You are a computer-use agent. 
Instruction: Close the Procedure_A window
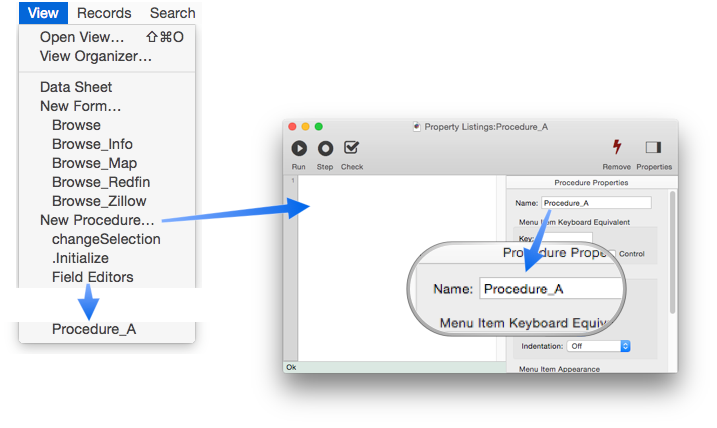click(x=292, y=127)
